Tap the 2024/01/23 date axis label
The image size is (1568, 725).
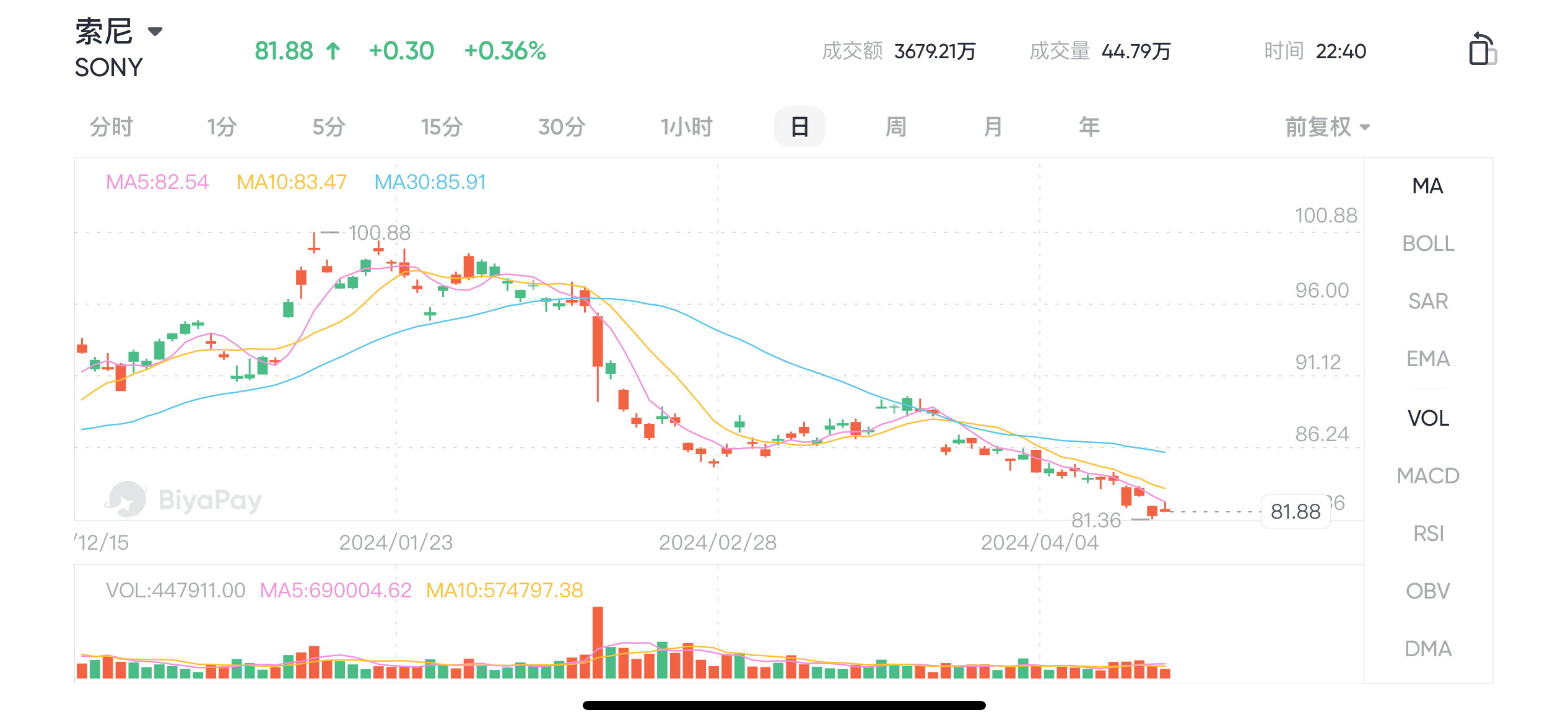click(x=396, y=543)
